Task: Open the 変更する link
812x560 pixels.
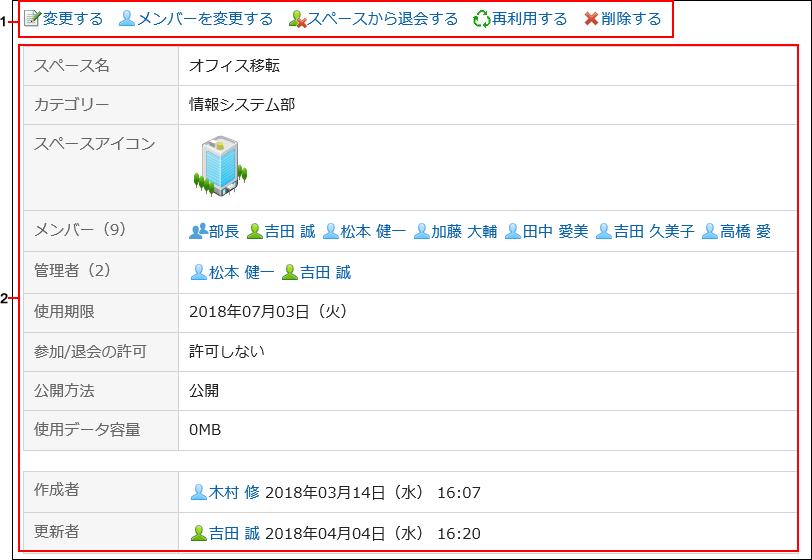Action: 73,19
